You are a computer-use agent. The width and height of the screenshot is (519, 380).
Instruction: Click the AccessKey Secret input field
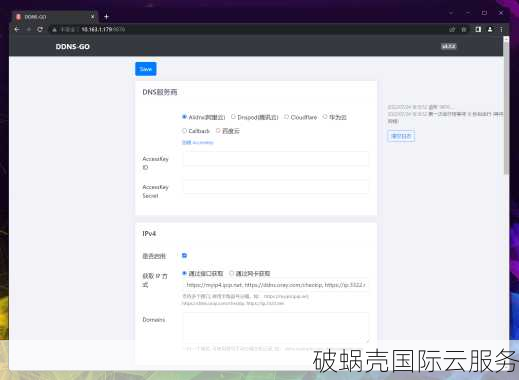point(276,187)
